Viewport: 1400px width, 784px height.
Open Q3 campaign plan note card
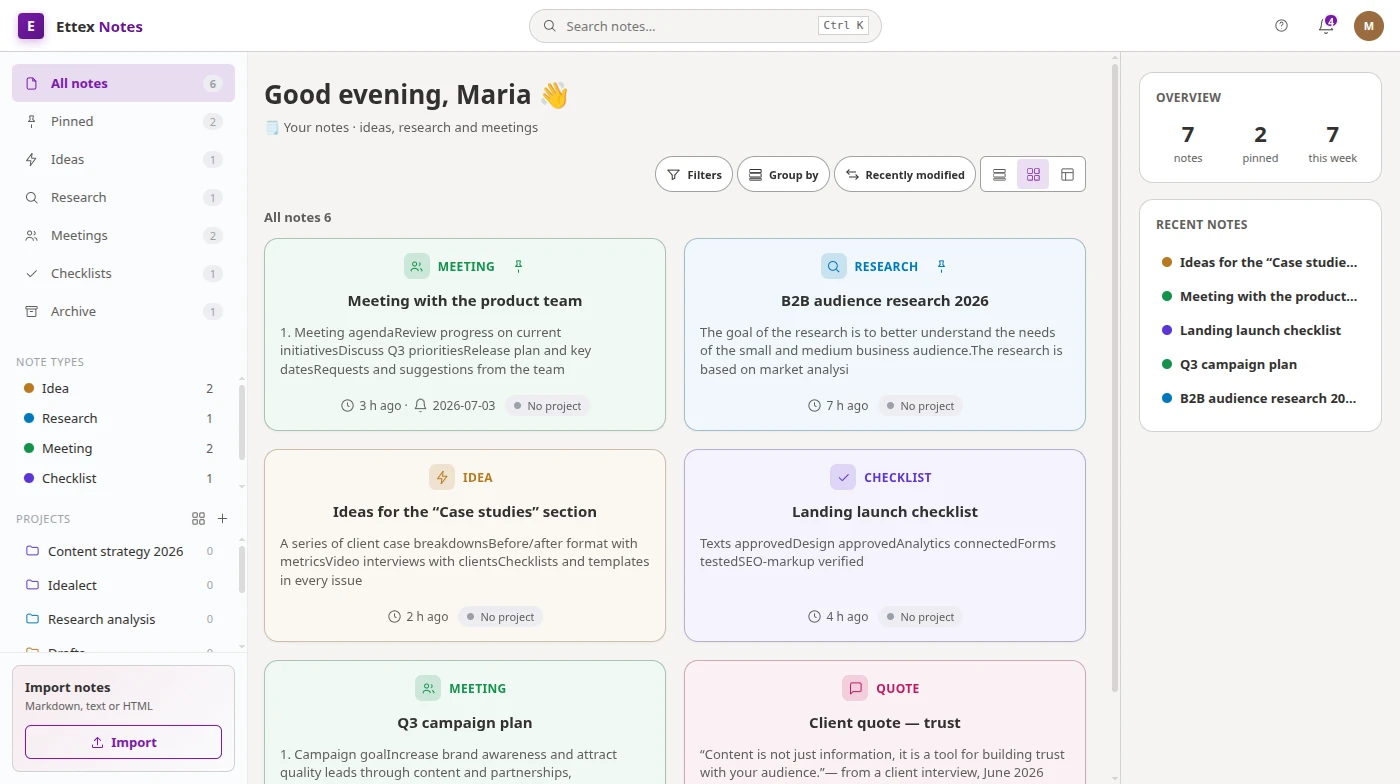tap(465, 722)
